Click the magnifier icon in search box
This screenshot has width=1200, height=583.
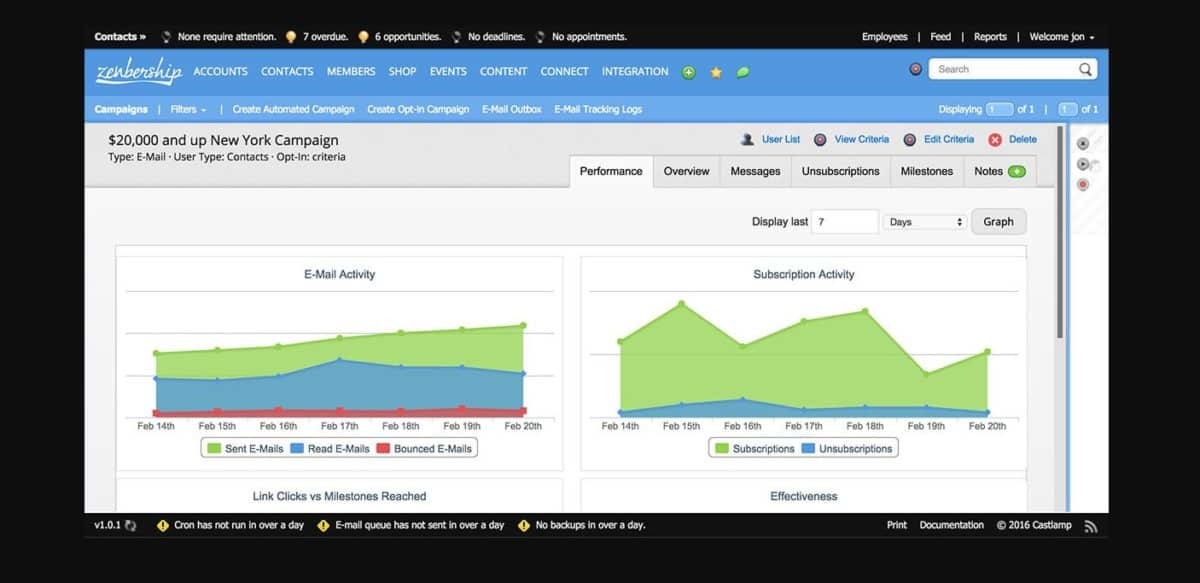1085,69
